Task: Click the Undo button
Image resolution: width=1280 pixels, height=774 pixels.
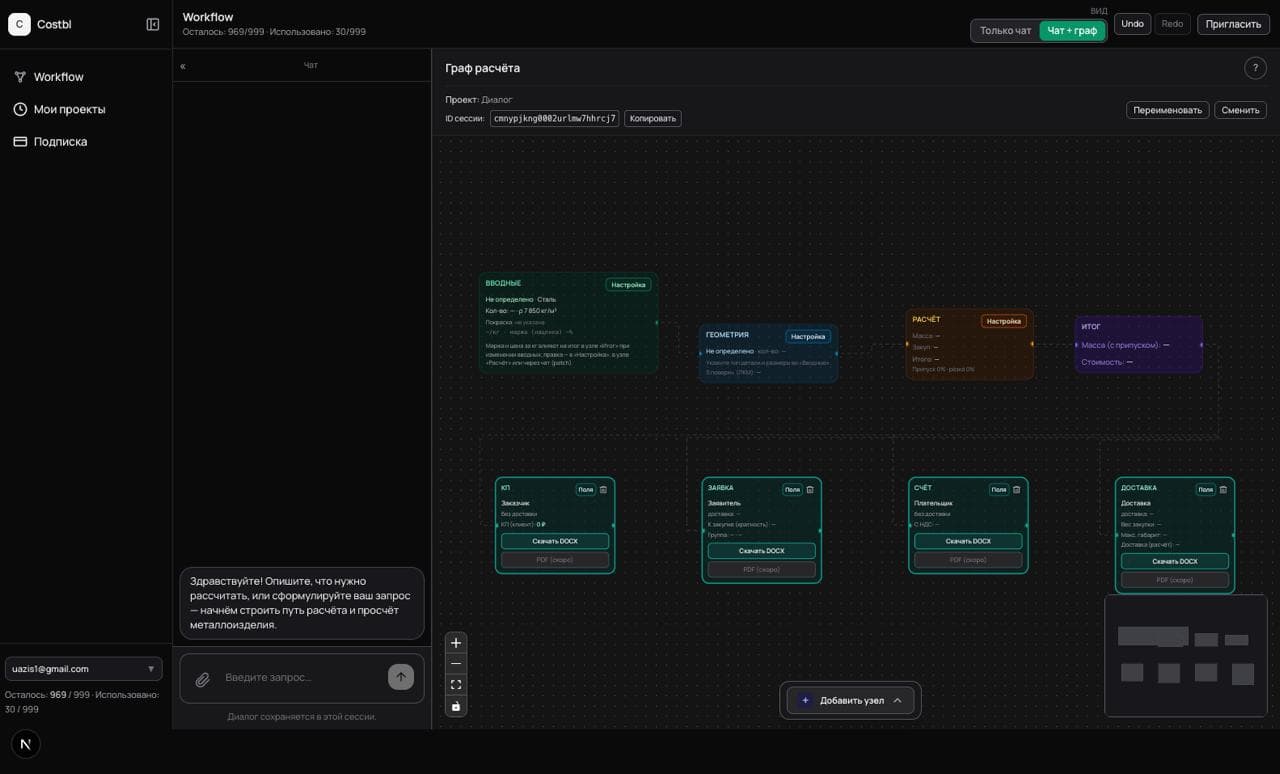Action: click(x=1132, y=24)
